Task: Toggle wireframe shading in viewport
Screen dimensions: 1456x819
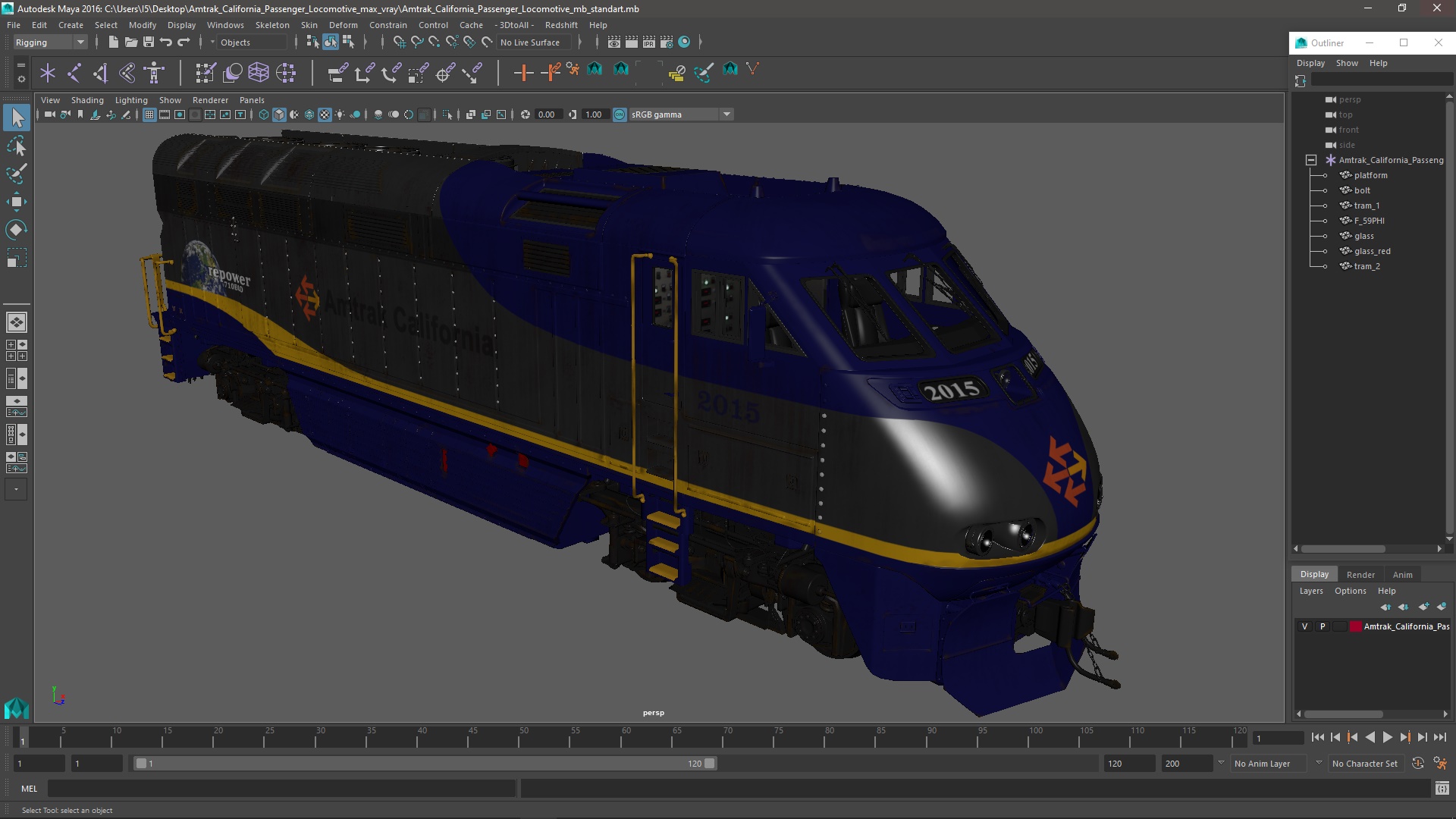Action: coord(264,115)
